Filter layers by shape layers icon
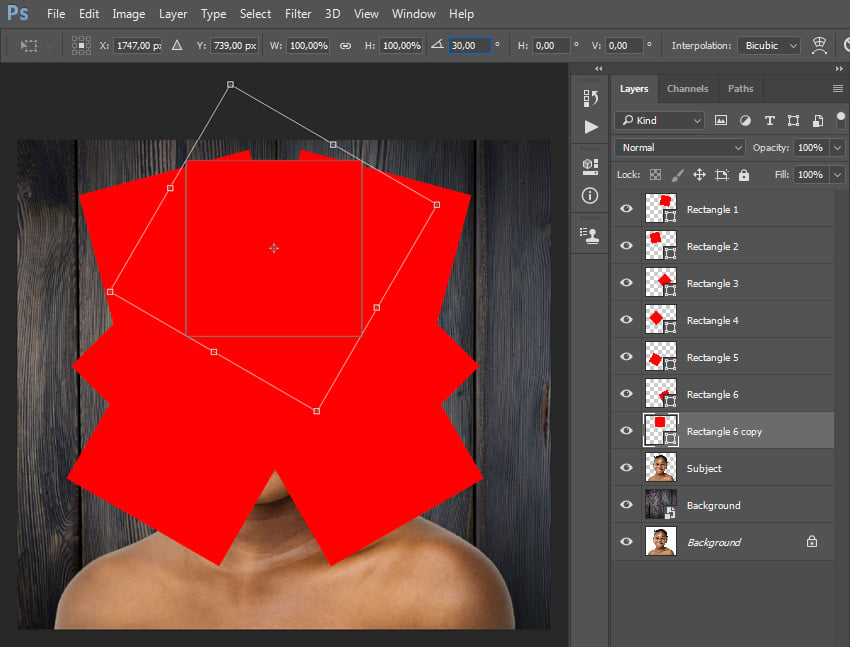This screenshot has height=647, width=850. point(793,120)
